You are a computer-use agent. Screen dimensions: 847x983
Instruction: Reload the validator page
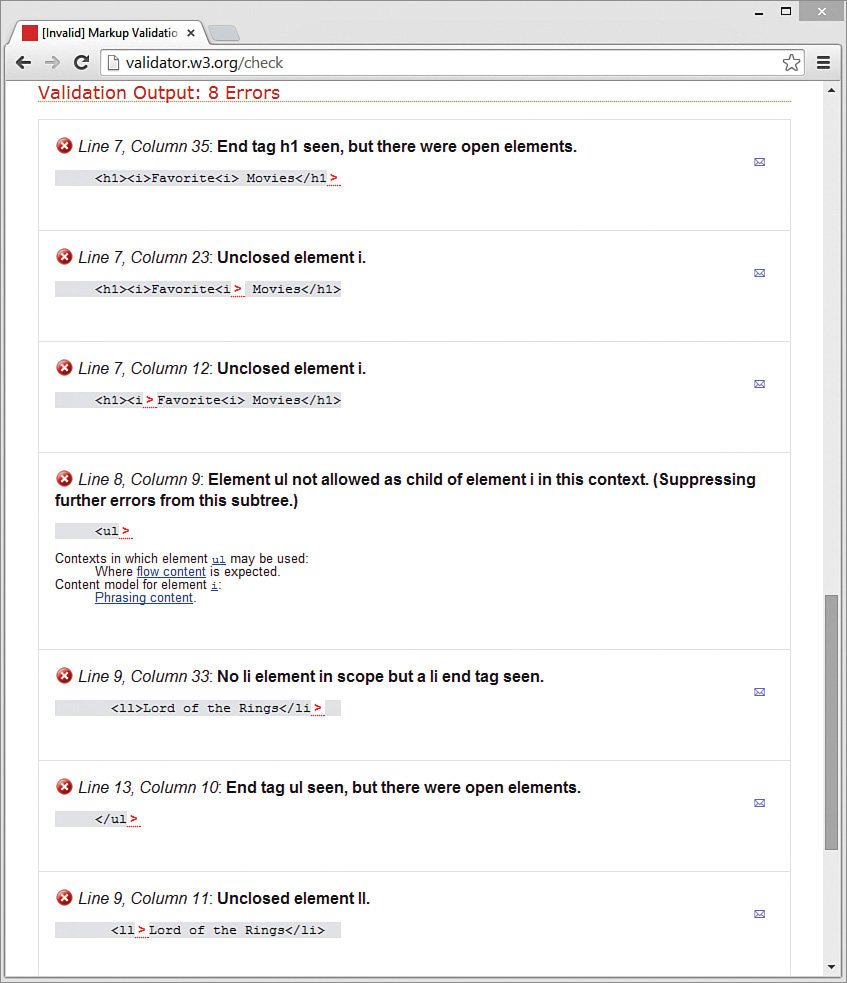(x=81, y=62)
